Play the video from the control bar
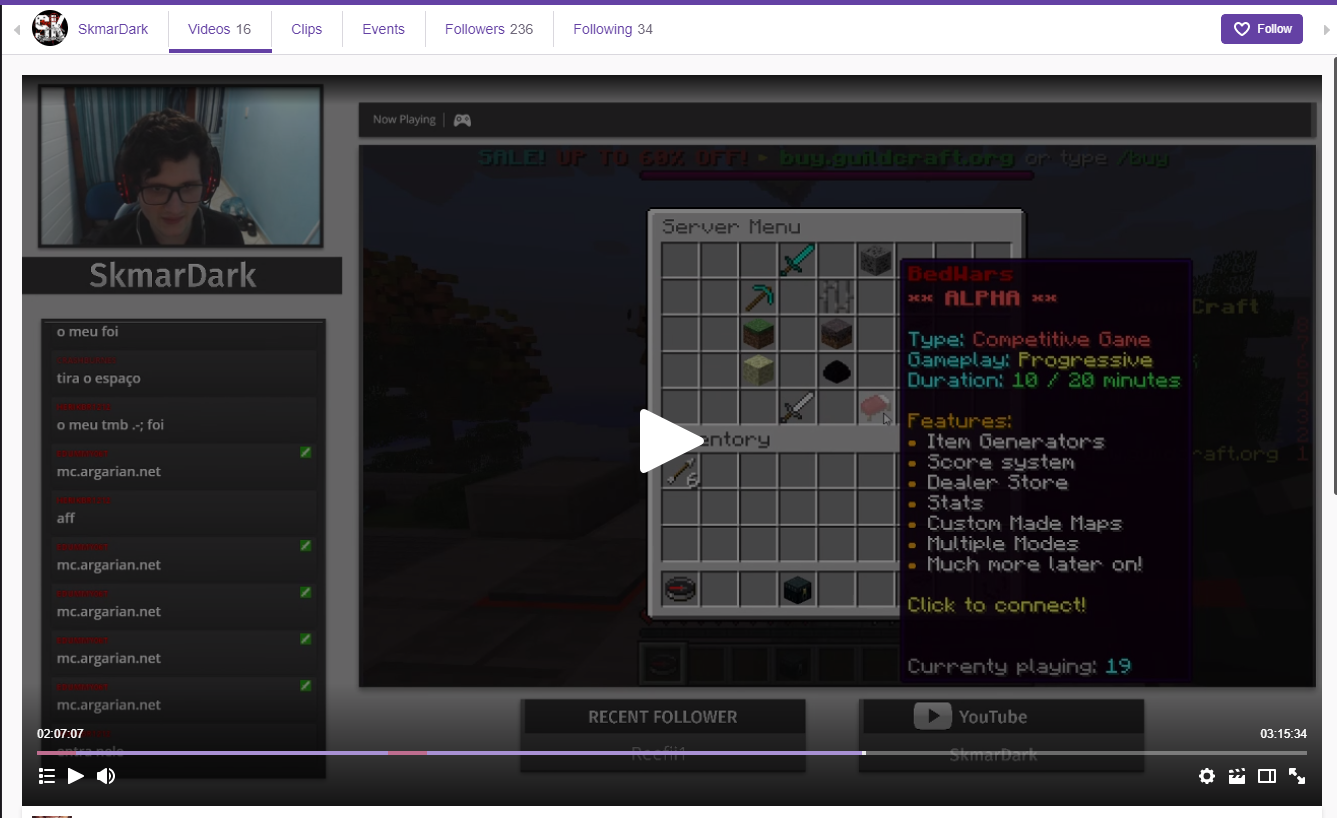Screen dimensions: 1337x818 pyautogui.click(x=76, y=776)
